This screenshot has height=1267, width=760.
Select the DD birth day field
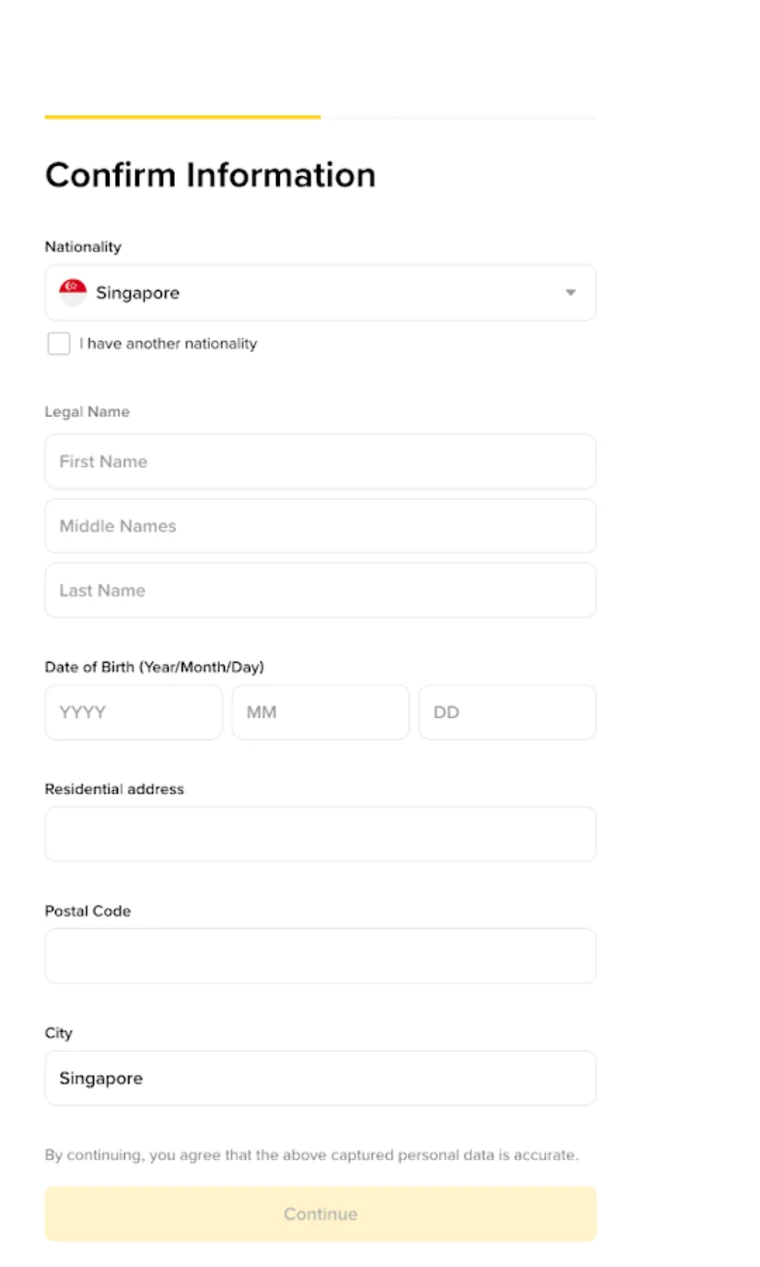click(507, 712)
